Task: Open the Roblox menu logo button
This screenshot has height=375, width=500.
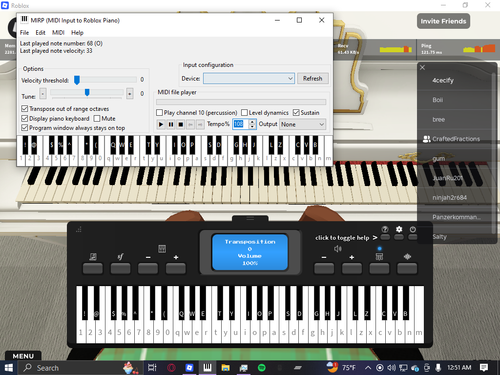Action: (12, 28)
